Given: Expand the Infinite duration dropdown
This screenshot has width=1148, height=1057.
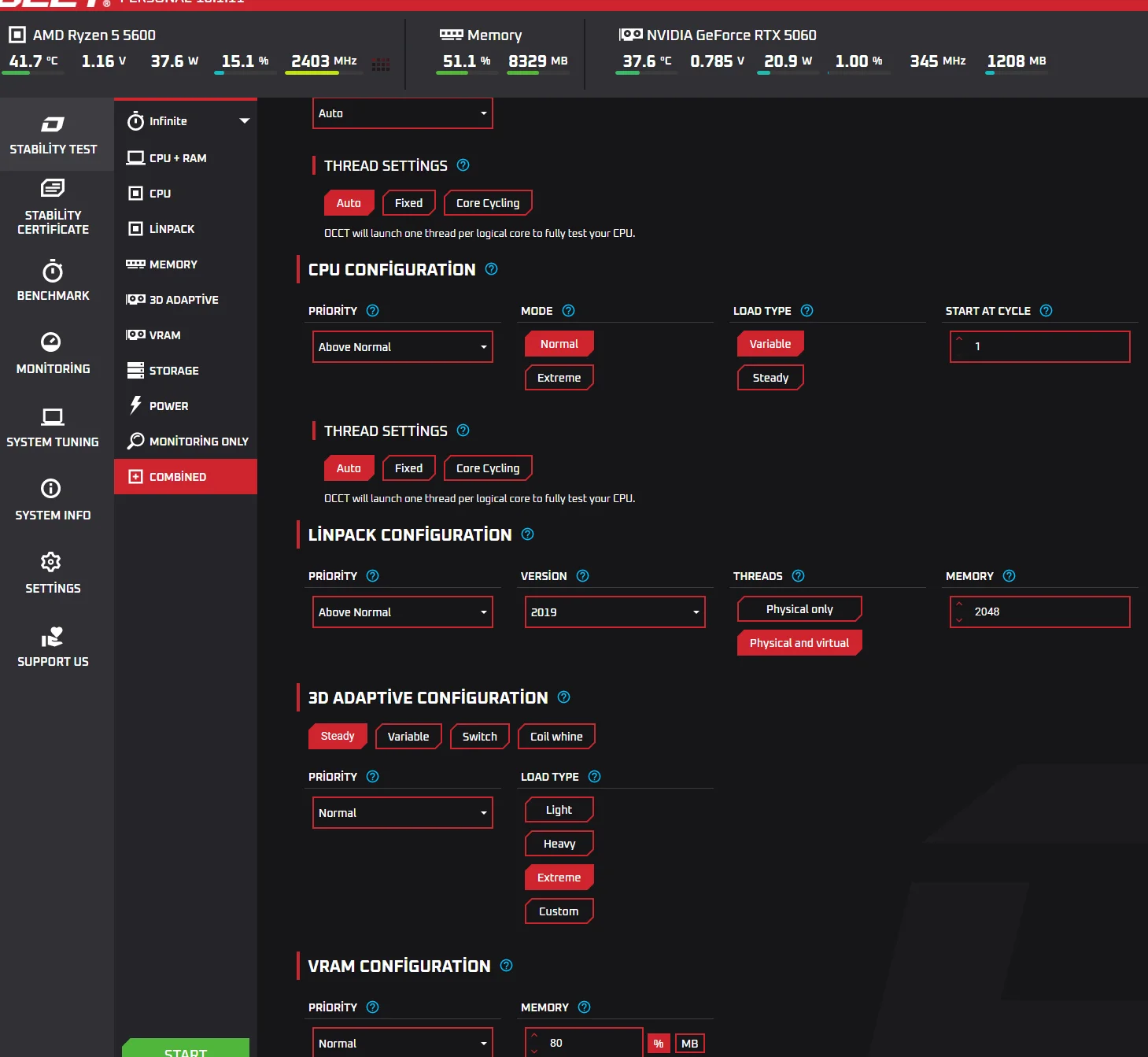Looking at the screenshot, I should [x=245, y=121].
